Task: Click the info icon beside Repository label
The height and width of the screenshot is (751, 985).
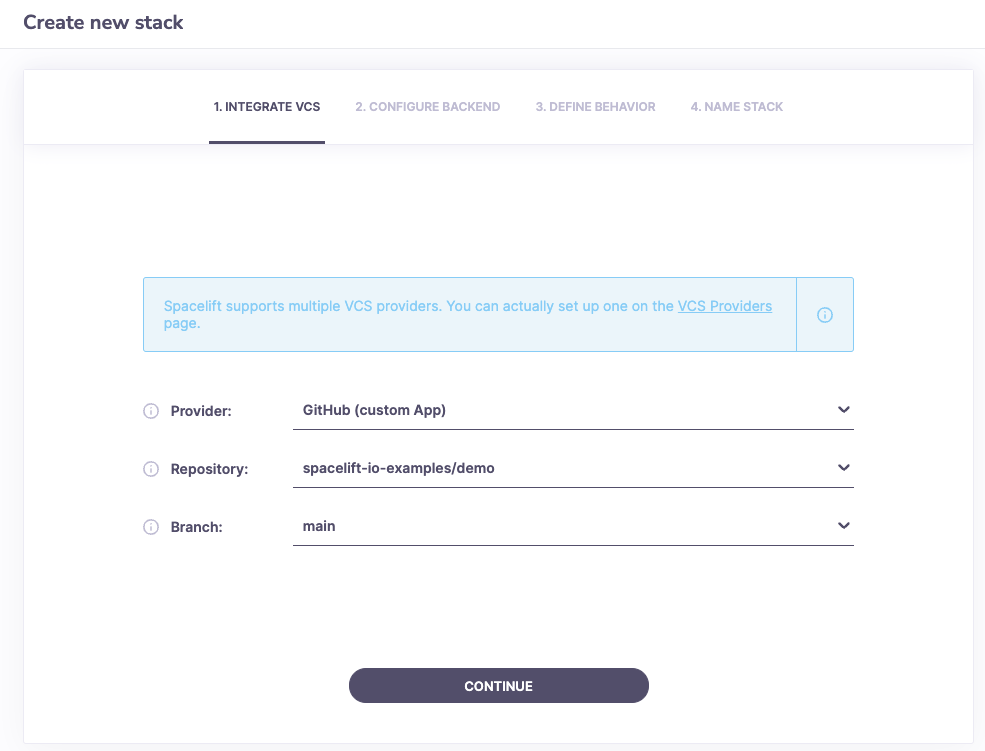Action: coord(151,469)
